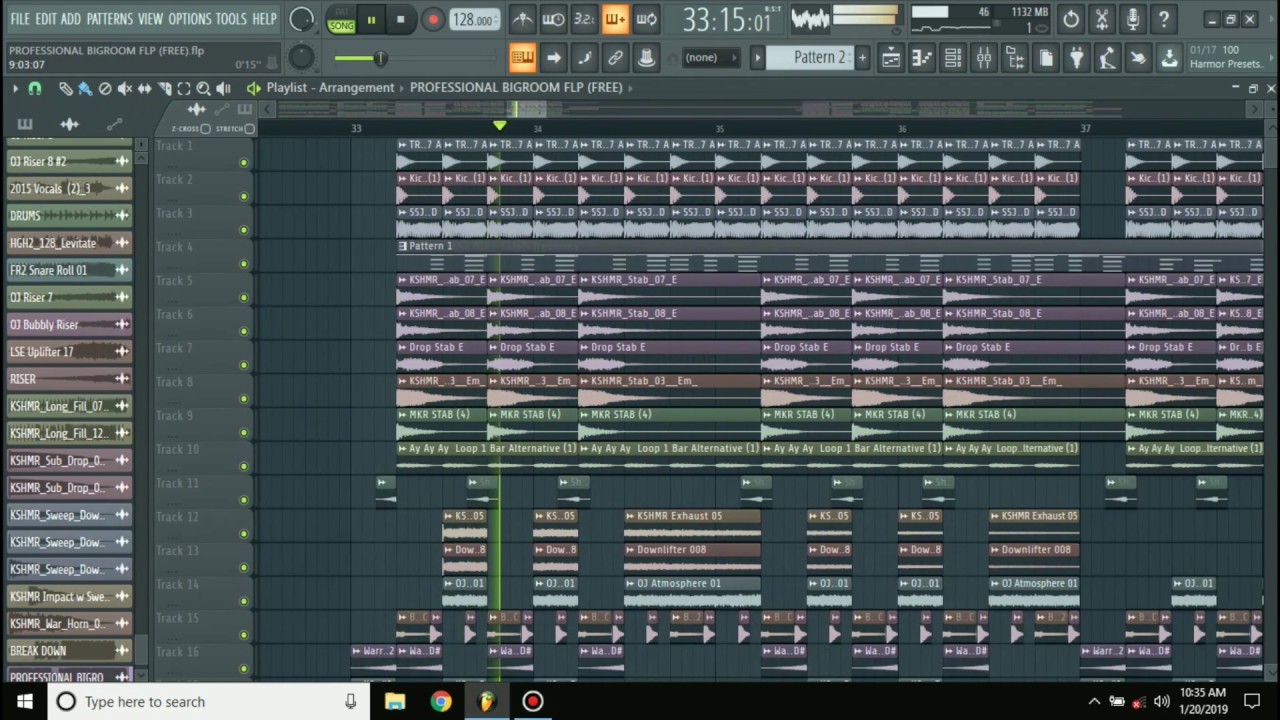Image resolution: width=1280 pixels, height=720 pixels.
Task: Select the BREAK DOWN item in the picker list
Action: point(70,651)
